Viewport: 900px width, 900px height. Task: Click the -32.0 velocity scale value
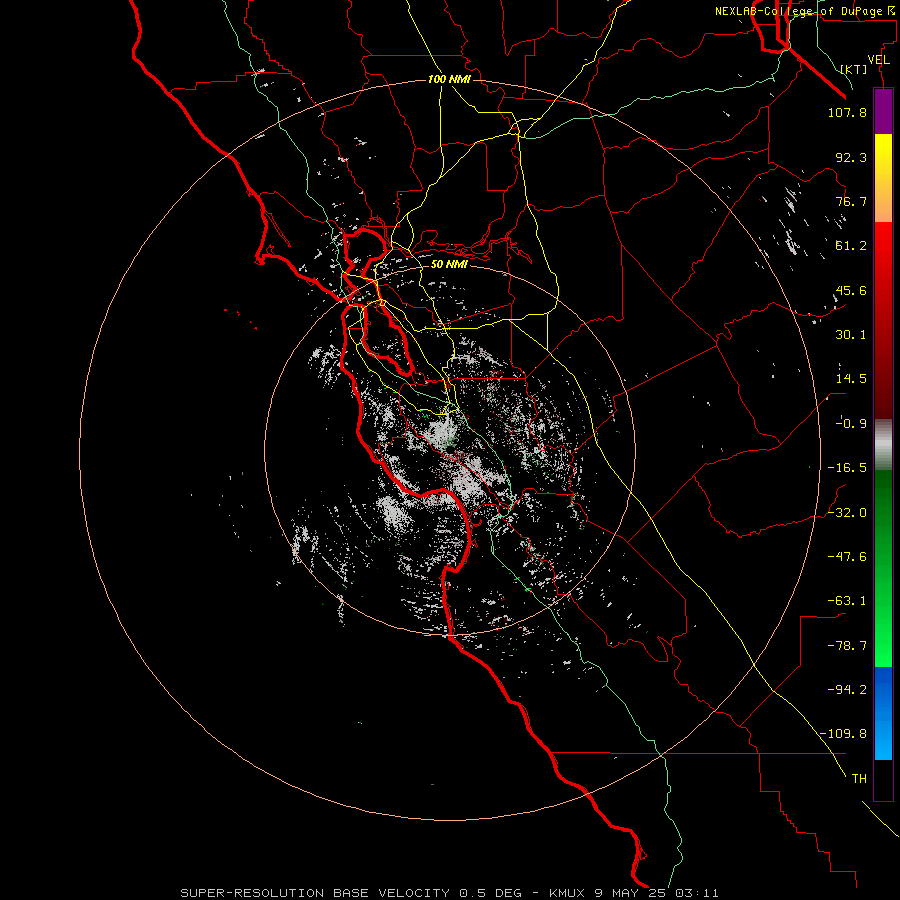[x=847, y=513]
